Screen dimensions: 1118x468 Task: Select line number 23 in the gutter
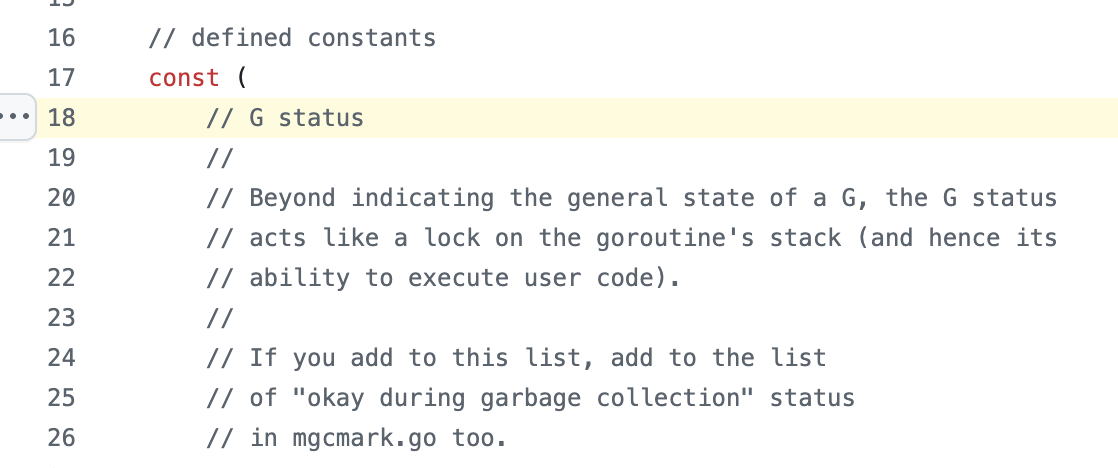61,318
